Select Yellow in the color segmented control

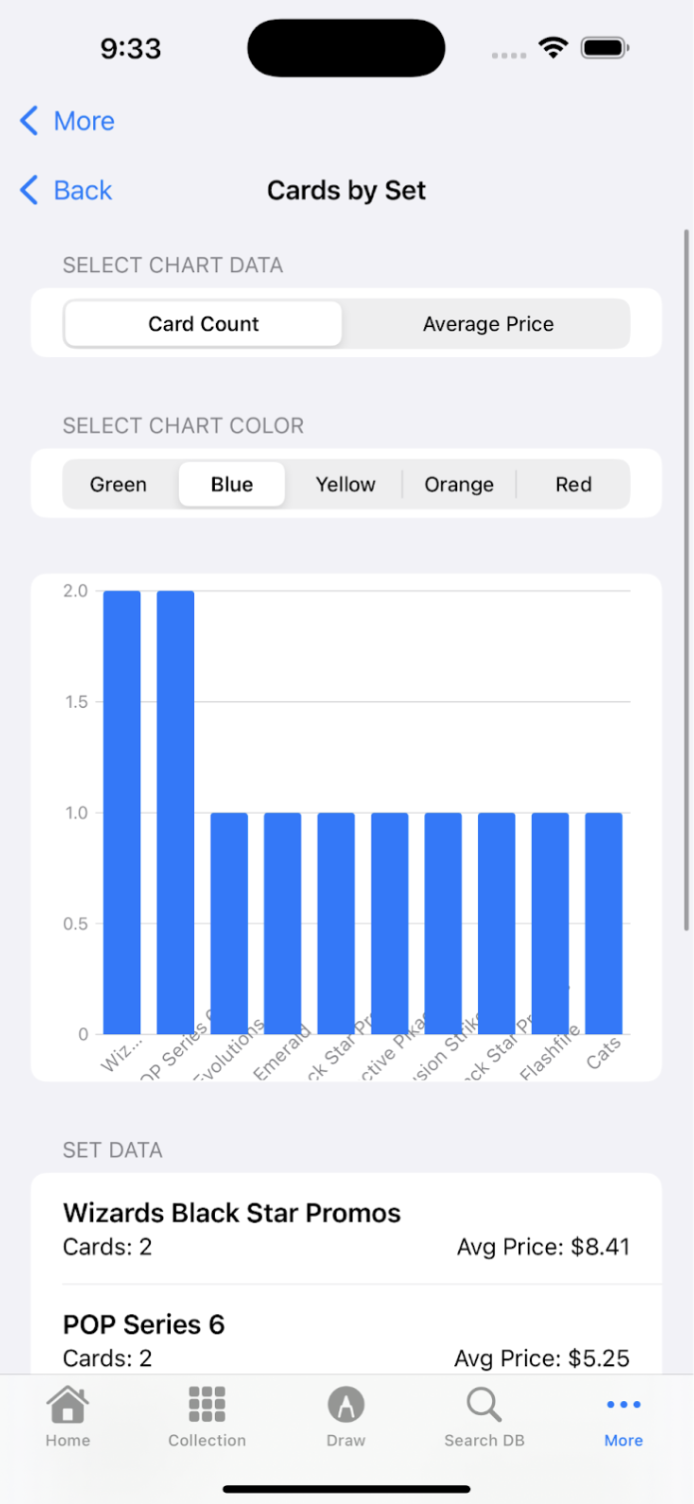pos(345,484)
